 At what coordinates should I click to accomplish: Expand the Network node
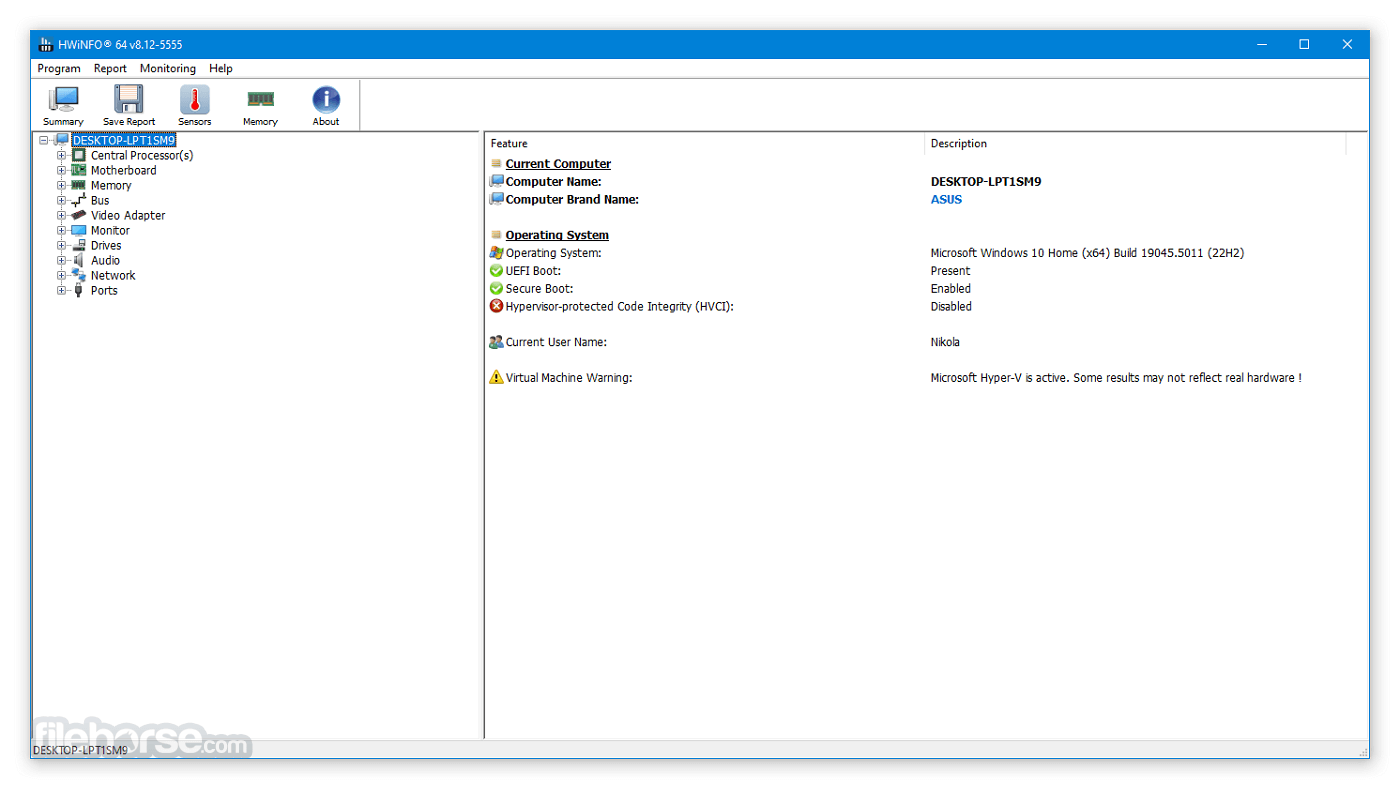[62, 275]
